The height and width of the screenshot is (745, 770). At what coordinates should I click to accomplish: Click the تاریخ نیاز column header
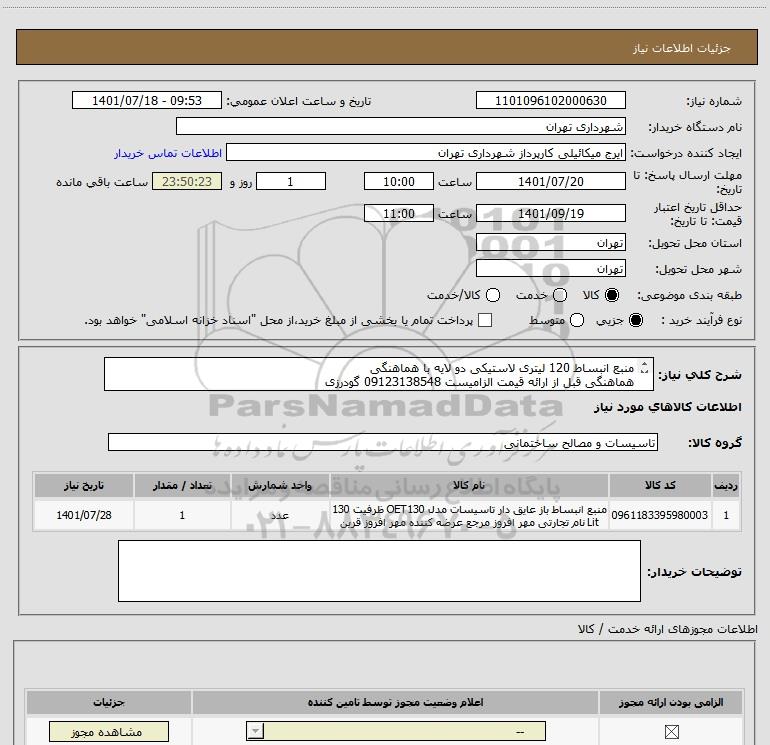83,485
